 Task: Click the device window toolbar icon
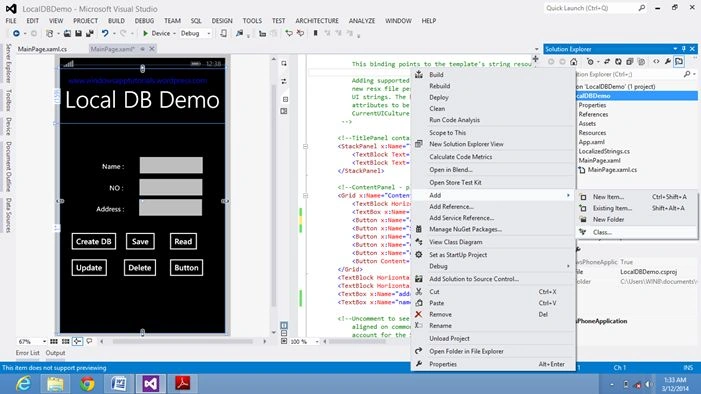point(224,34)
